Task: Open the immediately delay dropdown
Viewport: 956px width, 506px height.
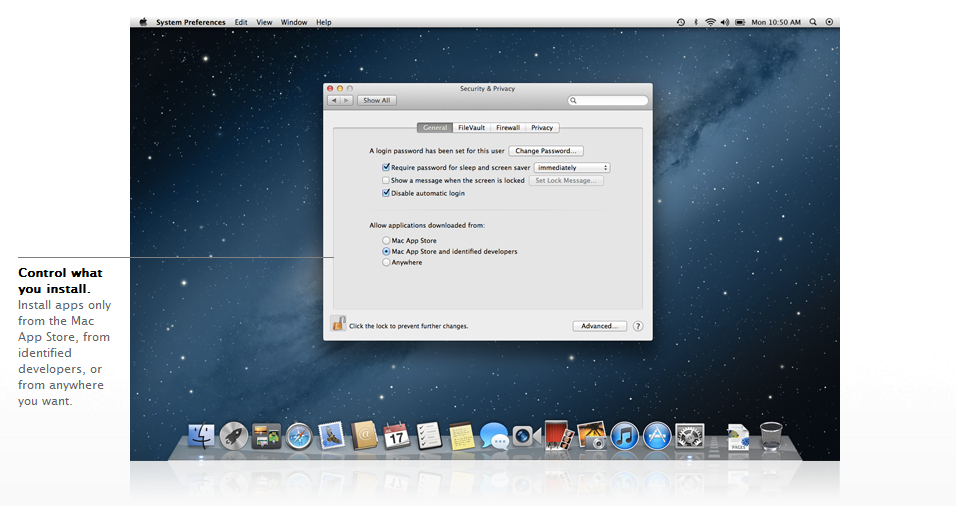Action: 572,168
